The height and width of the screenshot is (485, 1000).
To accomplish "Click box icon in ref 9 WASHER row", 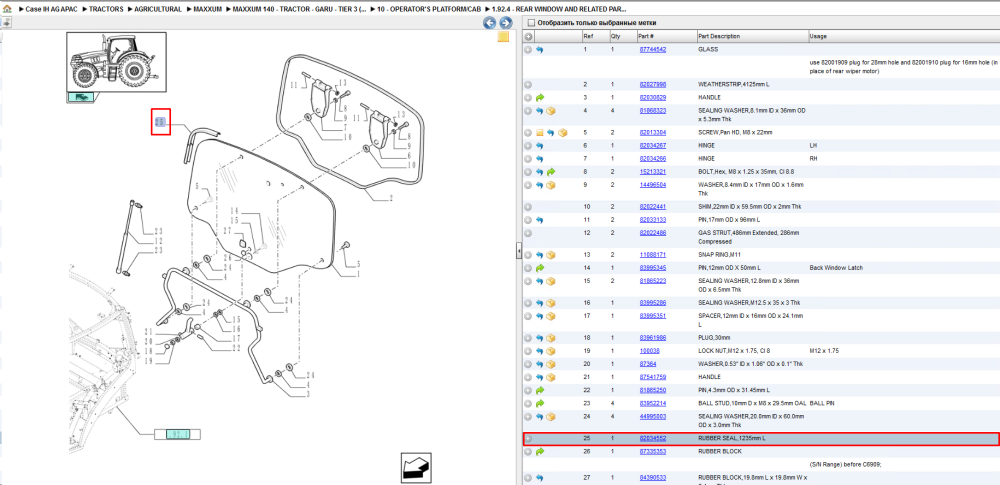I will tap(551, 185).
